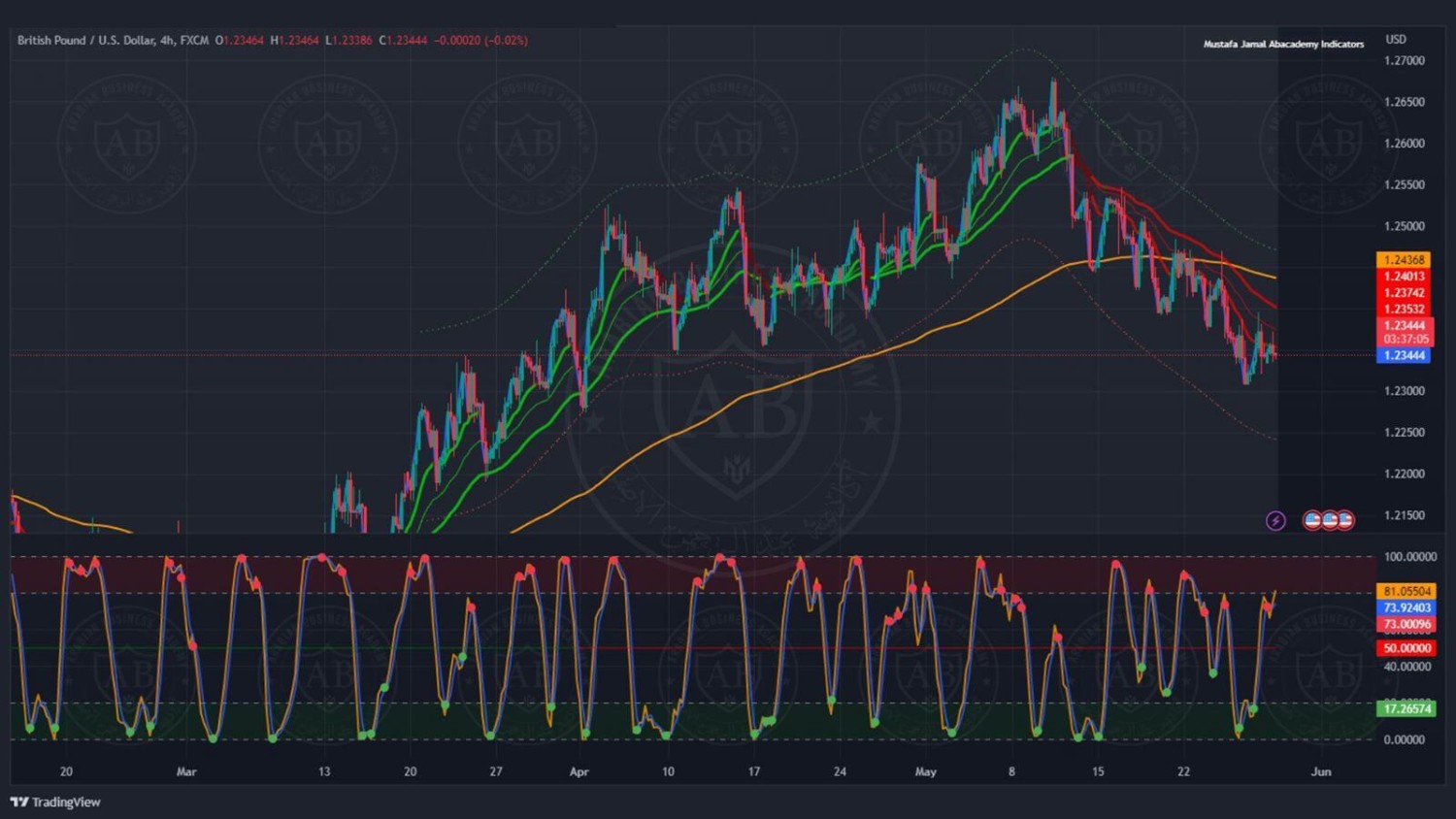Viewport: 1456px width, 819px height.
Task: Click the red 50.00000 level label
Action: [x=1406, y=648]
